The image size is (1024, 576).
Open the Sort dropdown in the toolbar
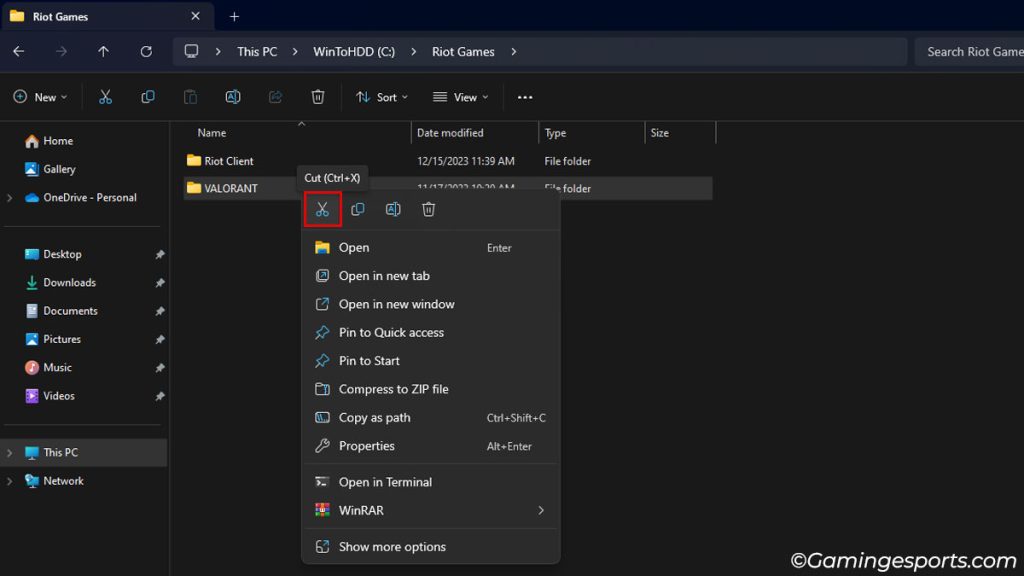382,97
